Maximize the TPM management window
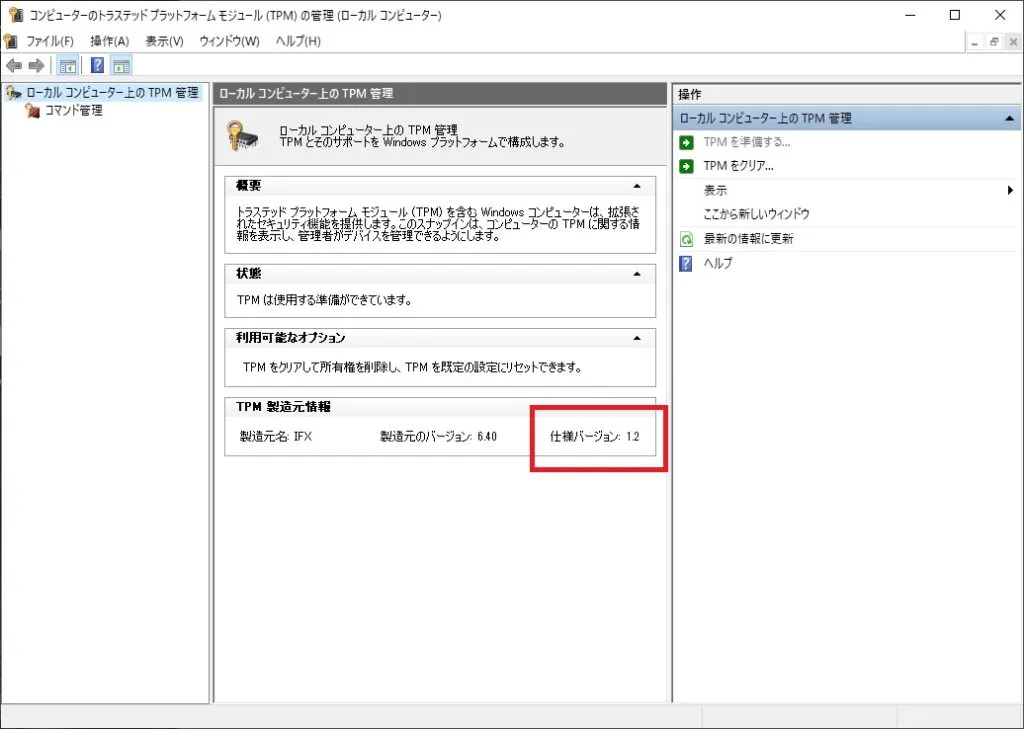 tap(955, 15)
